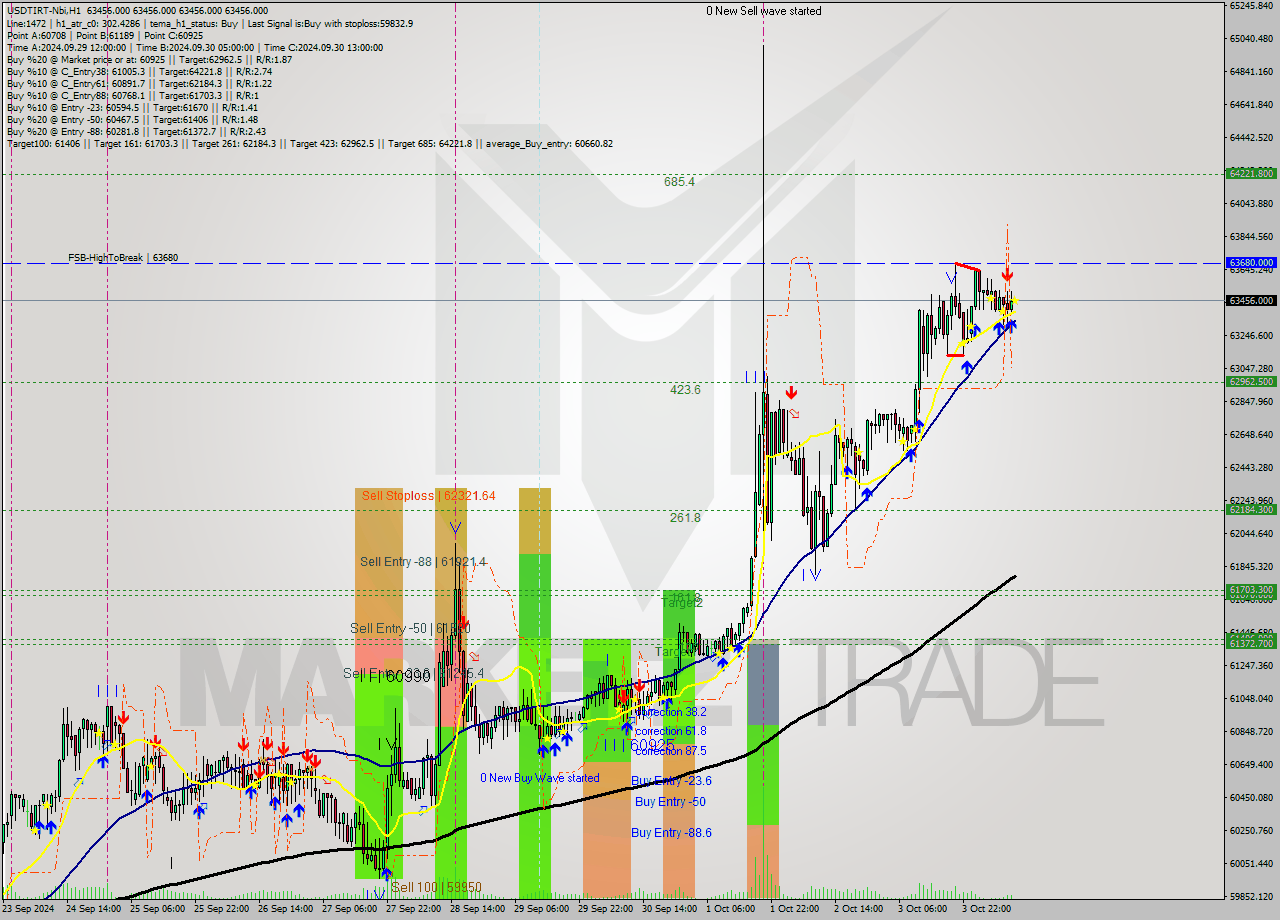Click the 'Buy %20 @ Entry -88: 60281.8' line
The height and width of the screenshot is (920, 1280).
tap(136, 131)
